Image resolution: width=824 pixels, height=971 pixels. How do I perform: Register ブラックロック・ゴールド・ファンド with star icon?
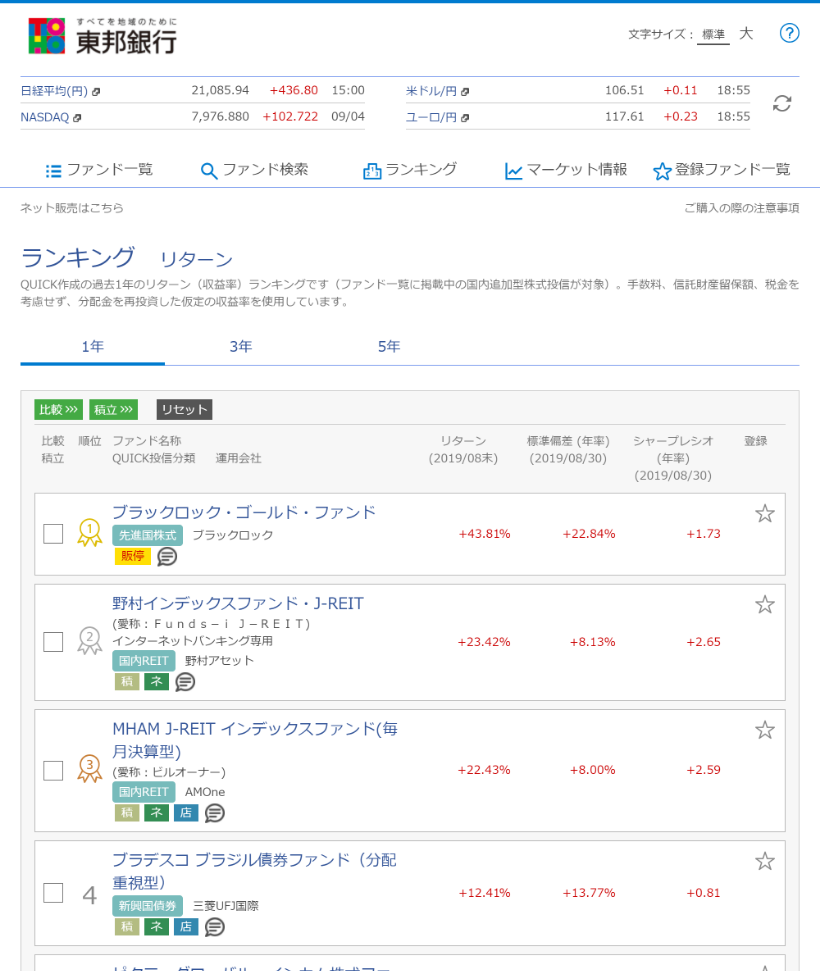(765, 513)
